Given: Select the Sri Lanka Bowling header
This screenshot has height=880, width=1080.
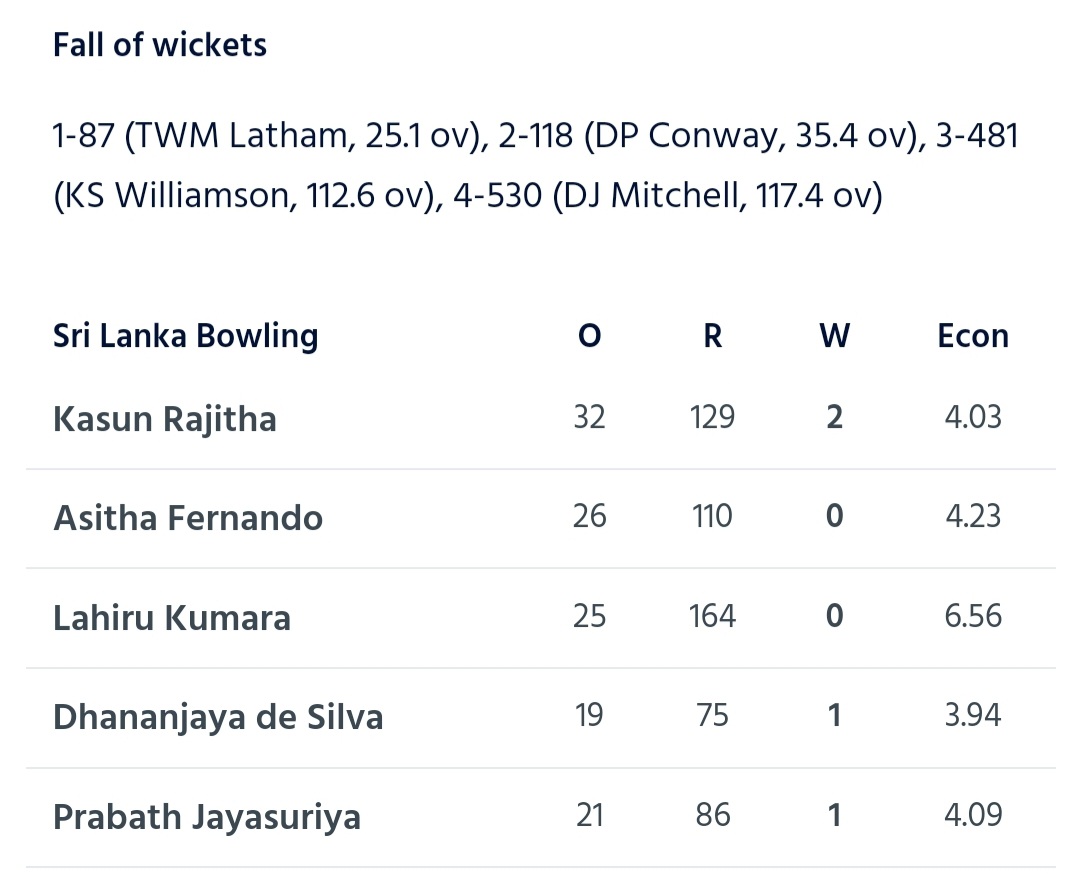Looking at the screenshot, I should [x=185, y=336].
